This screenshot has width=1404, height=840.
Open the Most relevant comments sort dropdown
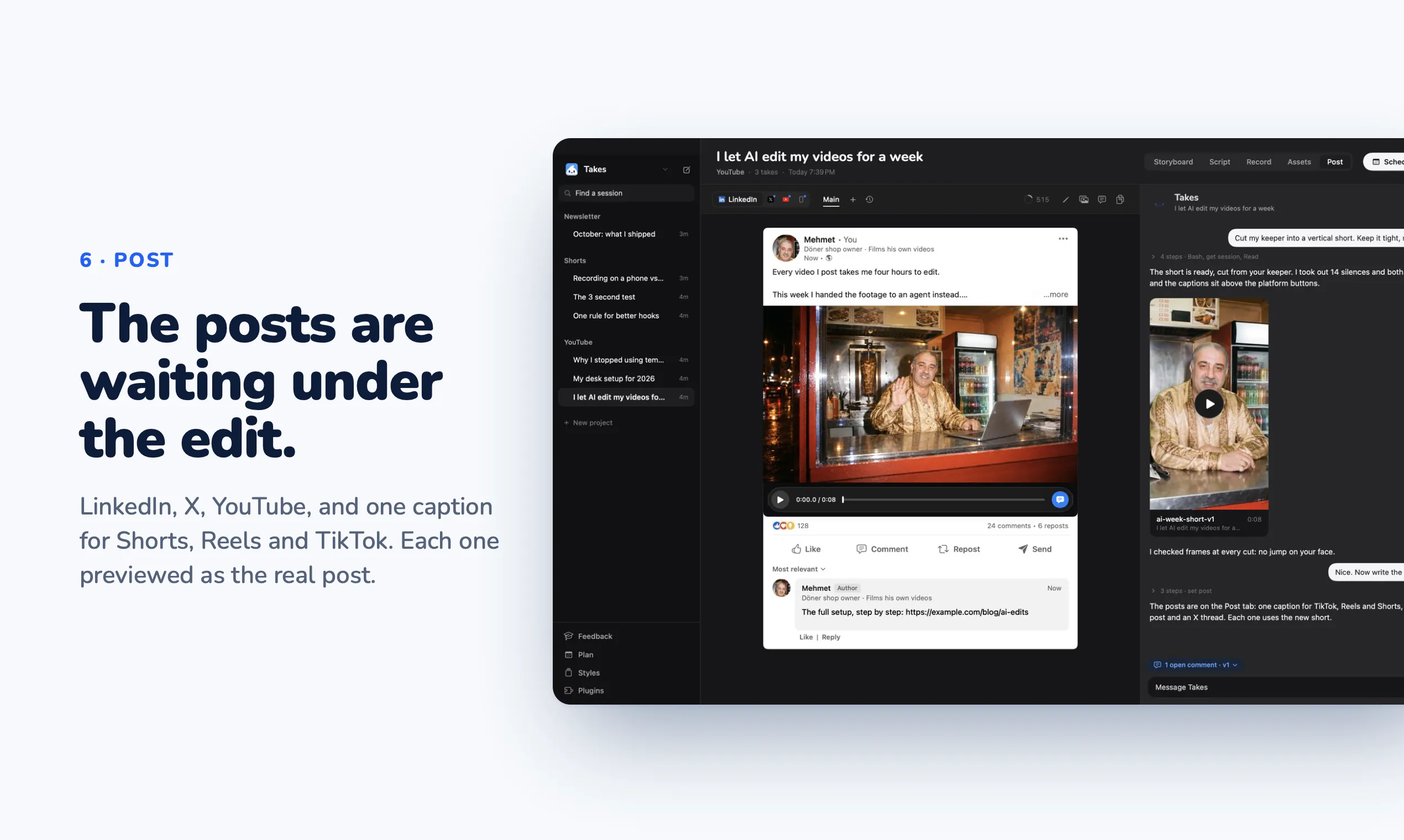(x=799, y=569)
